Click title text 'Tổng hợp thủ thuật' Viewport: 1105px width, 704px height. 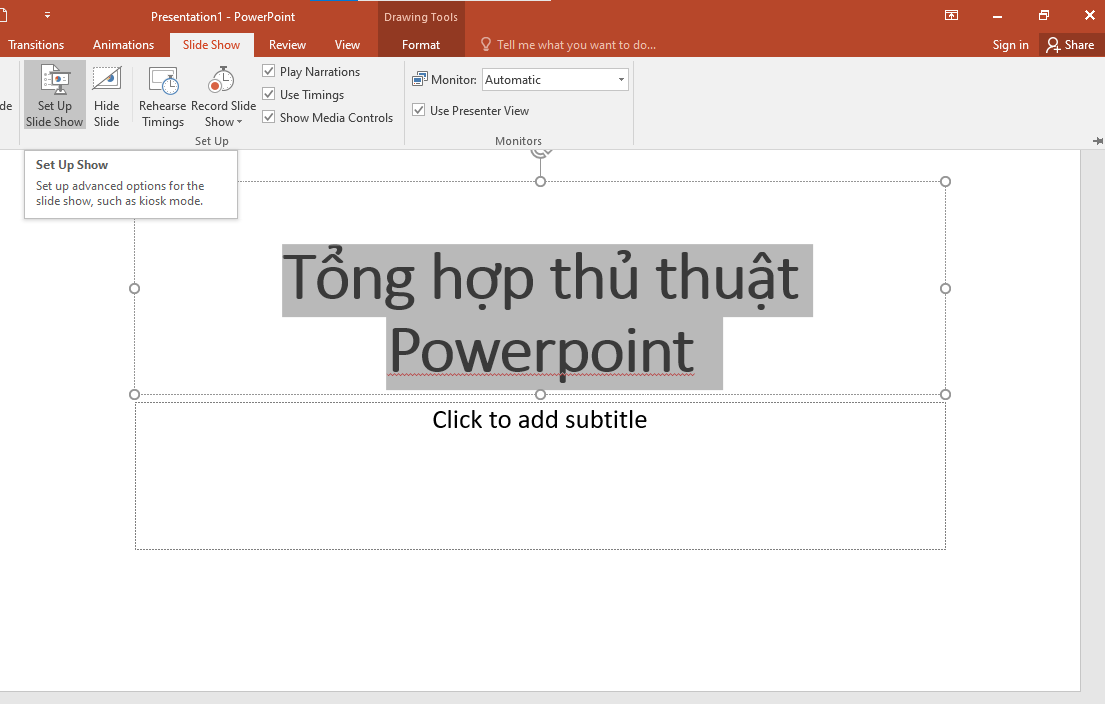pos(541,278)
